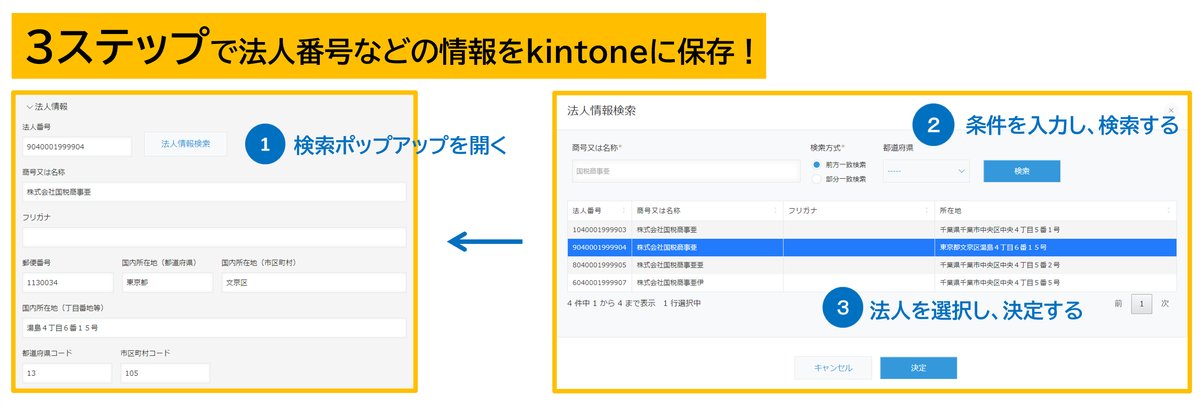Click the blue 検索 button
1200x409 pixels.
coord(1021,171)
